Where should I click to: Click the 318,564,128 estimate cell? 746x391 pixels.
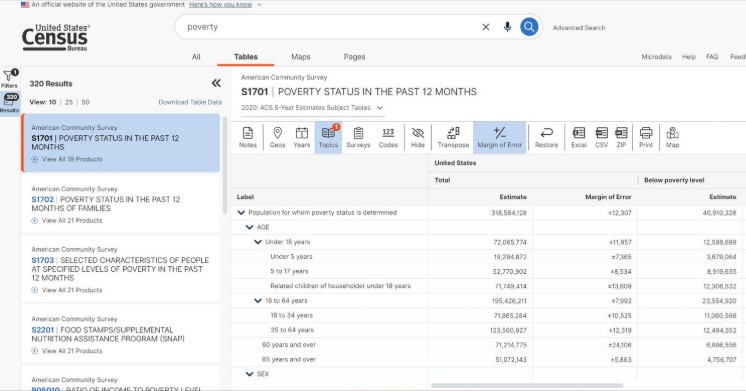(509, 213)
